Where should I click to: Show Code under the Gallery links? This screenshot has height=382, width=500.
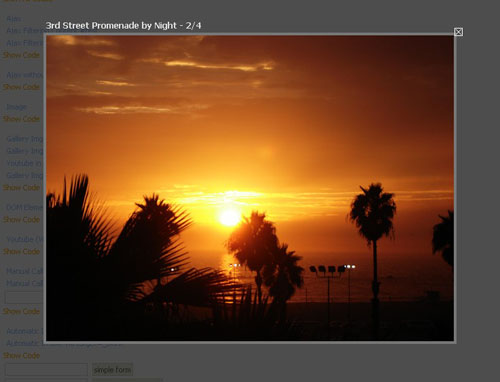coord(21,188)
